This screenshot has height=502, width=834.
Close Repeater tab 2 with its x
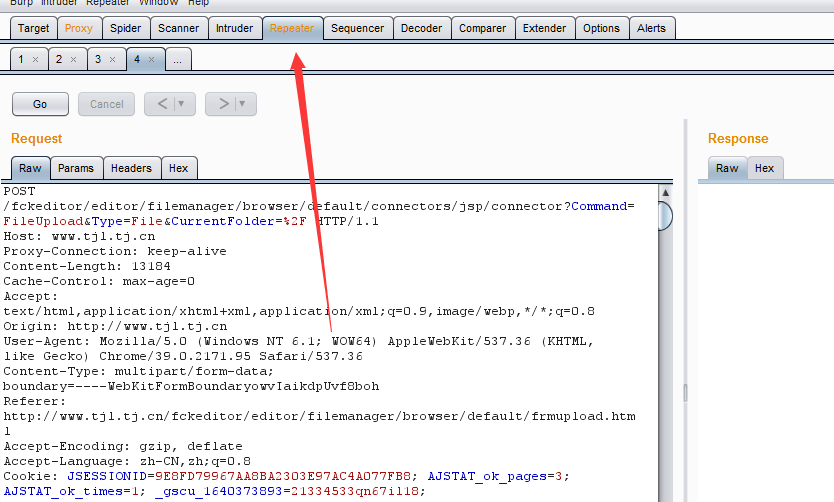(x=74, y=60)
